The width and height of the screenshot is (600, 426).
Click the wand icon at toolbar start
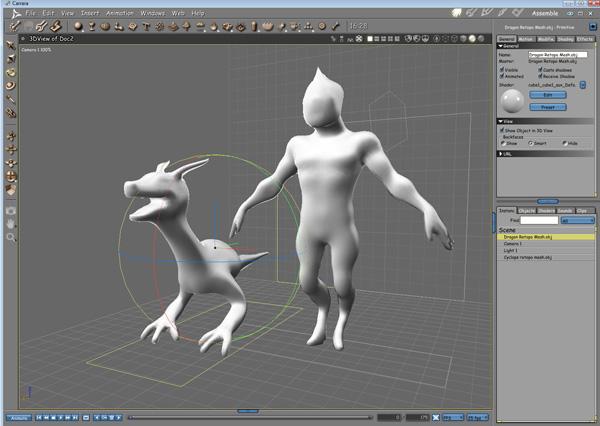(x=15, y=26)
